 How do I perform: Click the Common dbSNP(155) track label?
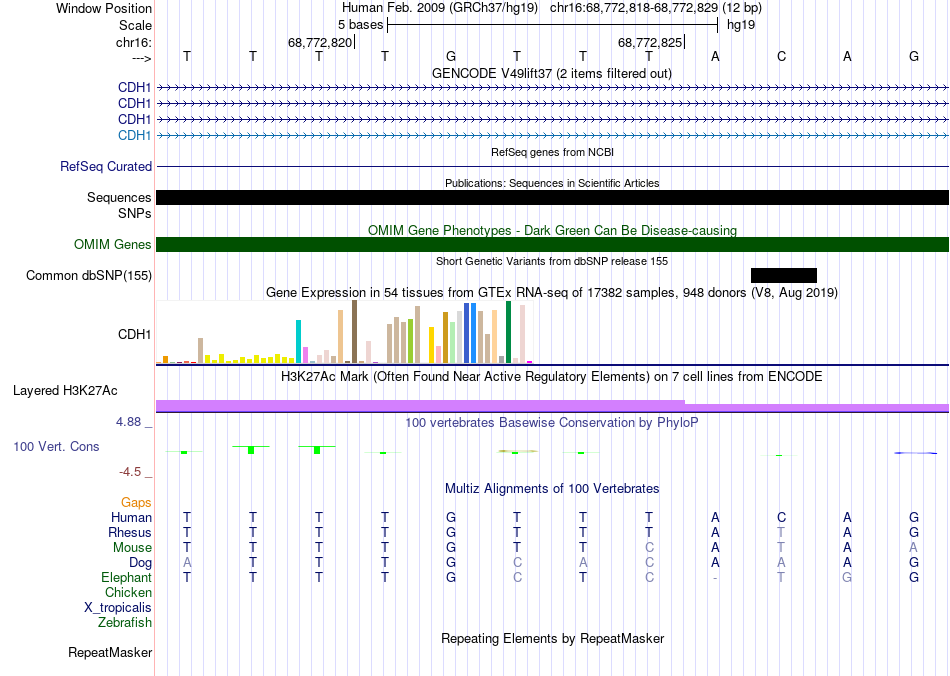89,275
